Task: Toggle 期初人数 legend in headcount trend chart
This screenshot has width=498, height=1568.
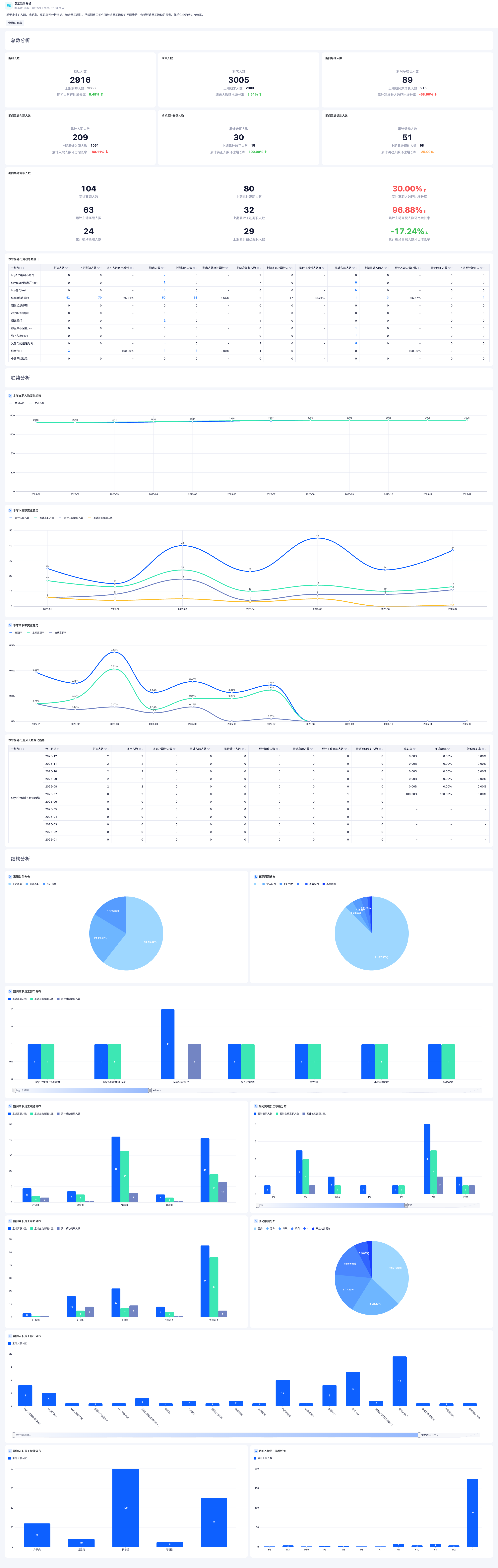Action: click(17, 403)
